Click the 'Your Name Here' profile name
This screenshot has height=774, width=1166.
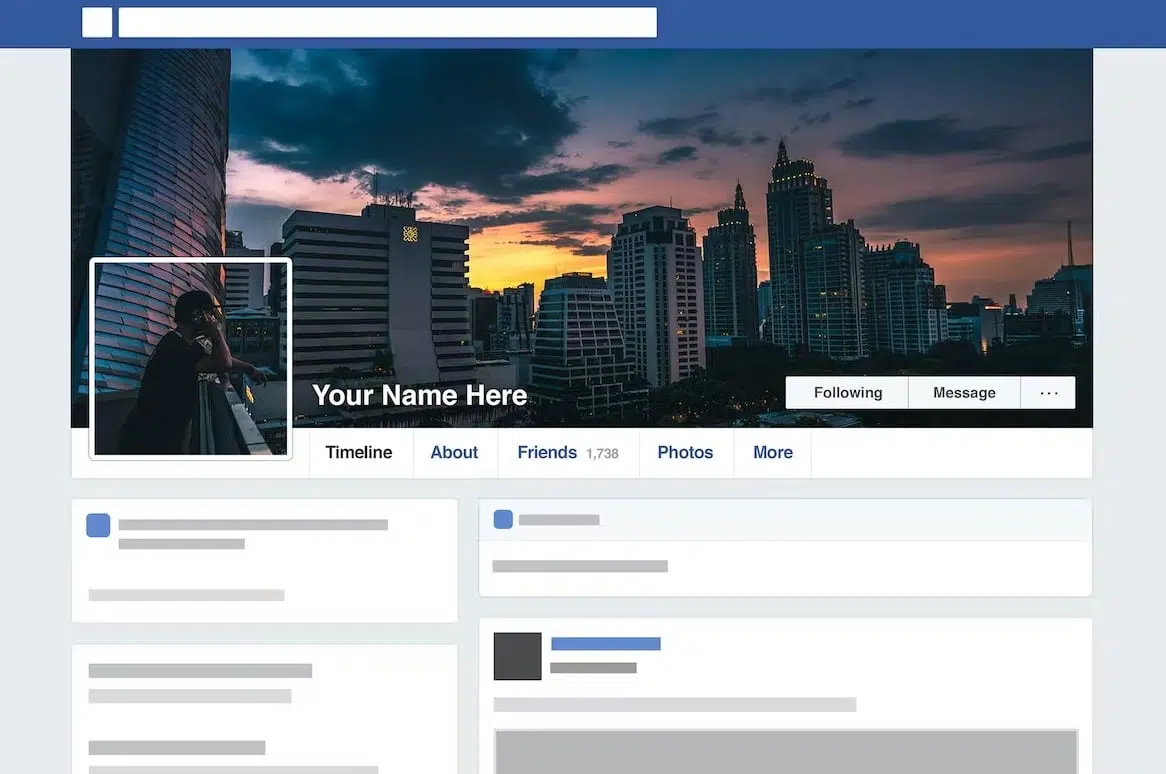click(x=419, y=396)
